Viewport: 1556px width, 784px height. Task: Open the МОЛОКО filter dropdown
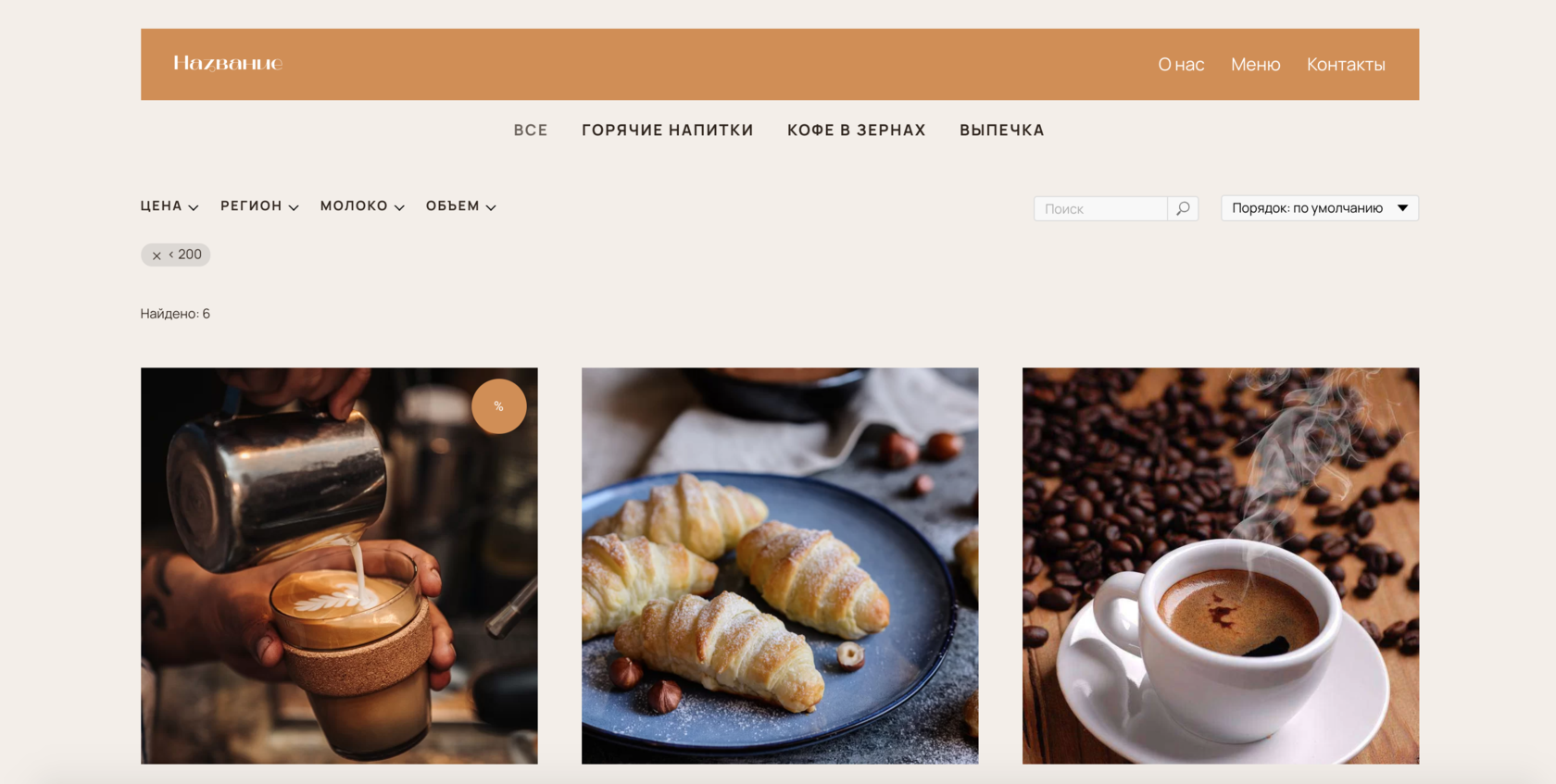click(362, 206)
